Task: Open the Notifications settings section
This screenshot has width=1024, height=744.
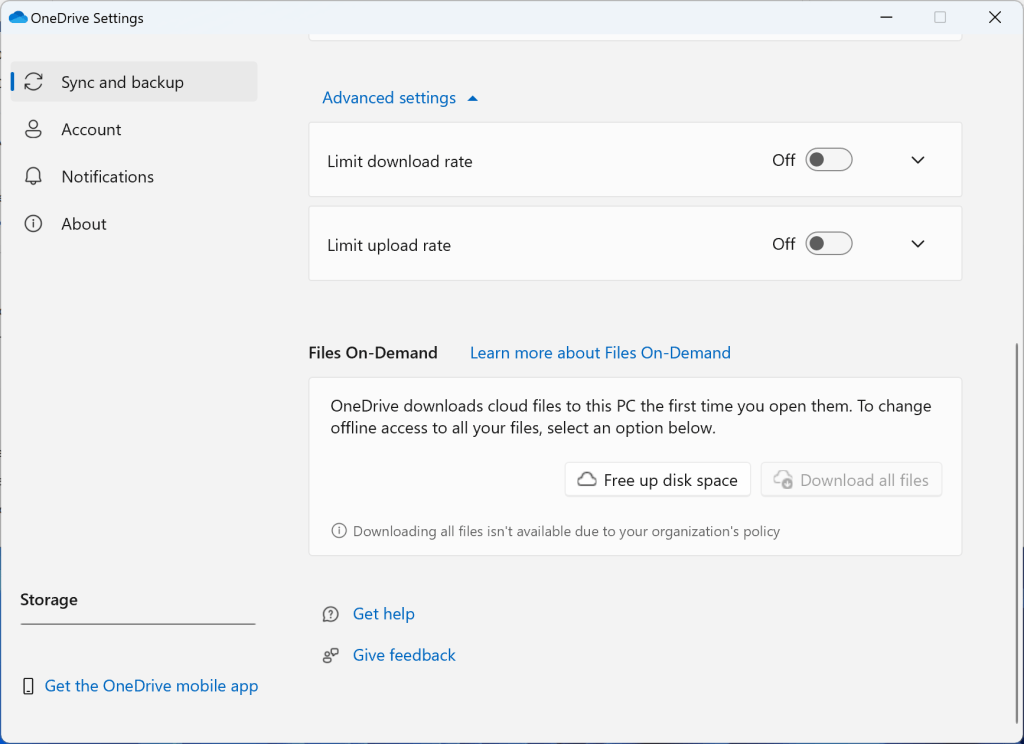Action: pyautogui.click(x=108, y=176)
